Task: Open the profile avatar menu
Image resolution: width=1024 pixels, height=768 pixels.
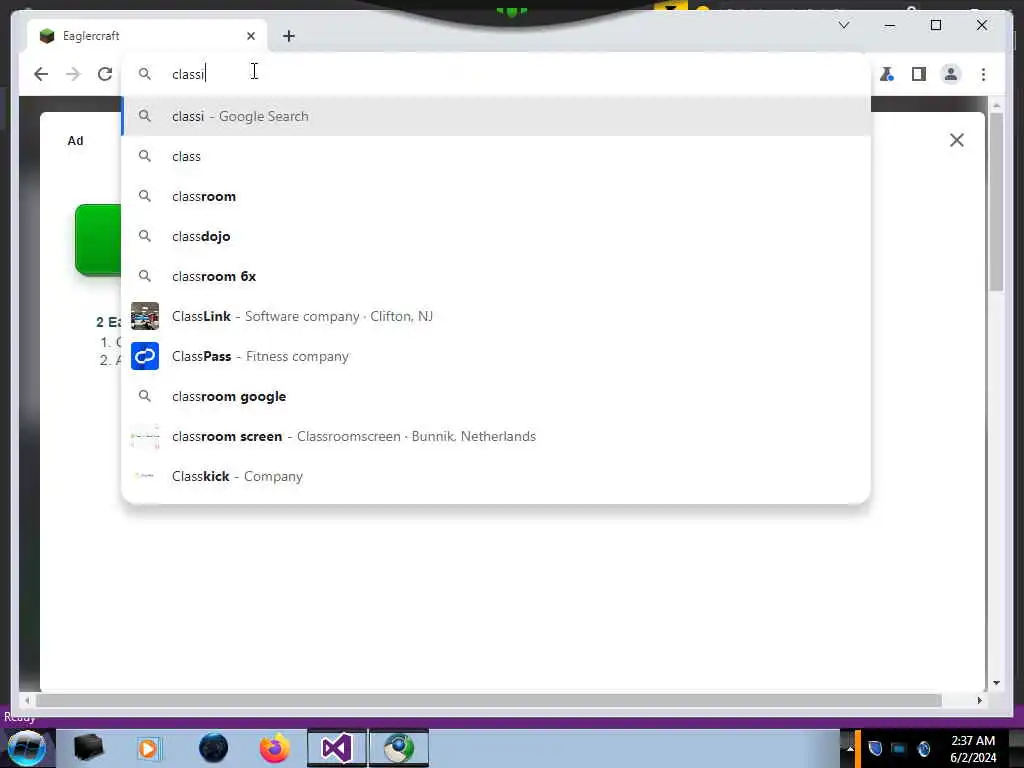Action: [951, 74]
